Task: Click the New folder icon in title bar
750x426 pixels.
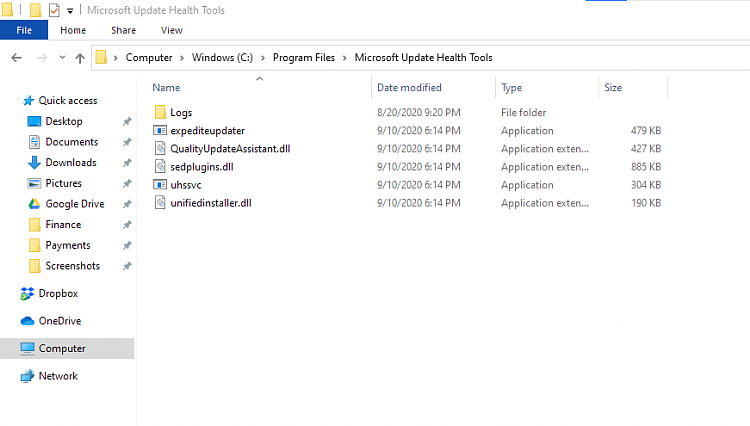Action: pos(35,10)
